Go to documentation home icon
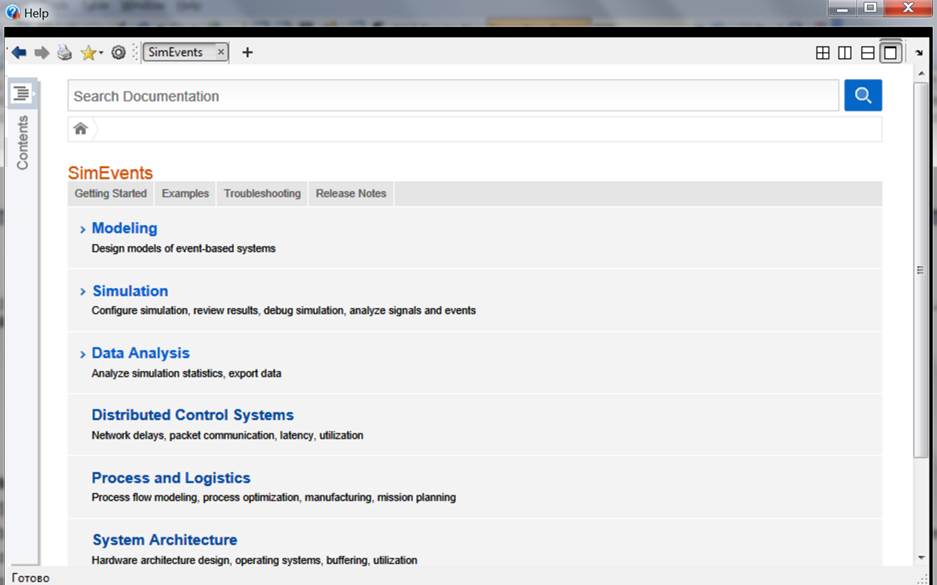Viewport: 937px width, 585px height. (81, 128)
